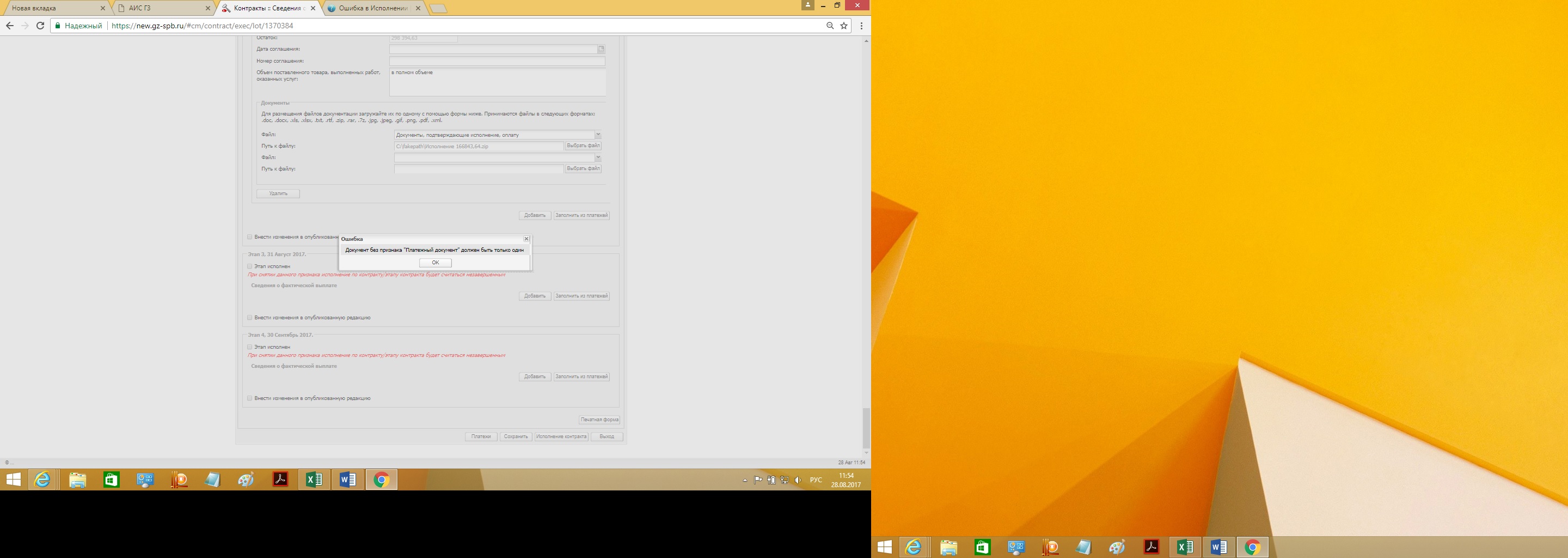
Task: Switch to the АИС ГЗ tab
Action: click(x=161, y=8)
